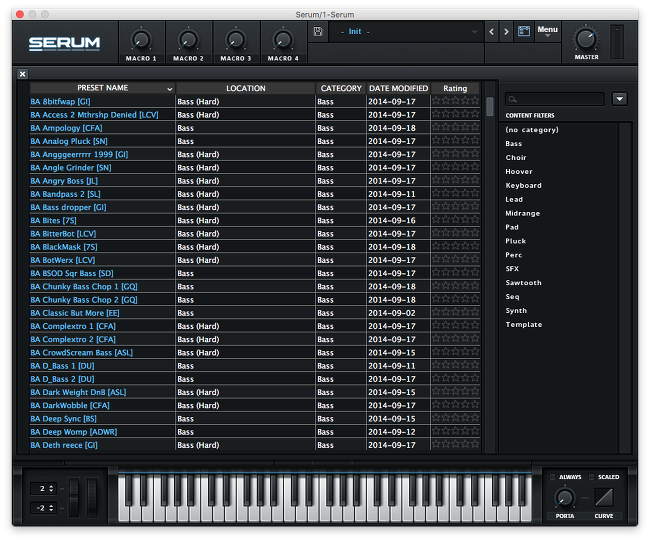Image resolution: width=650 pixels, height=541 pixels.
Task: Rate BA Deth reece [GI] with stars
Action: 455,444
